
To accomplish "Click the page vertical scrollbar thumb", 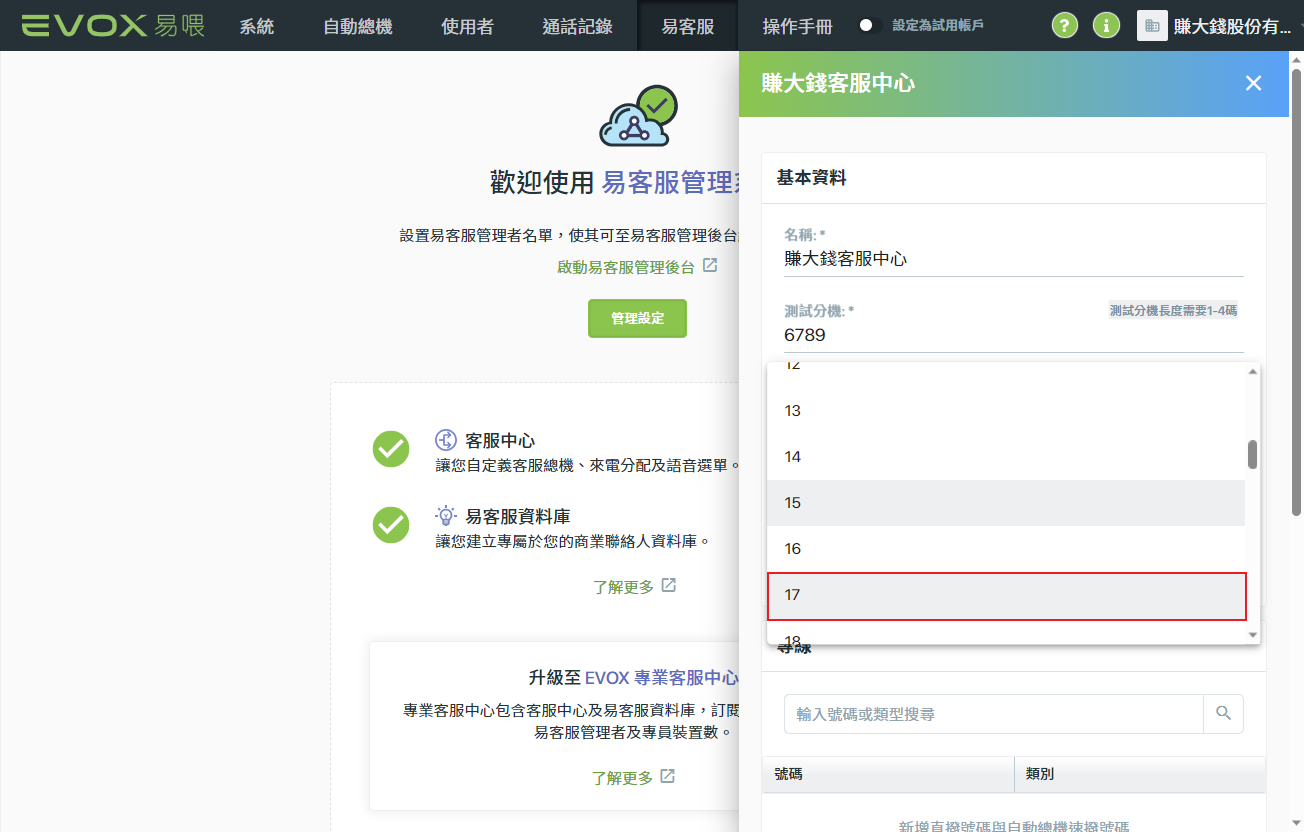I will coord(1297,290).
